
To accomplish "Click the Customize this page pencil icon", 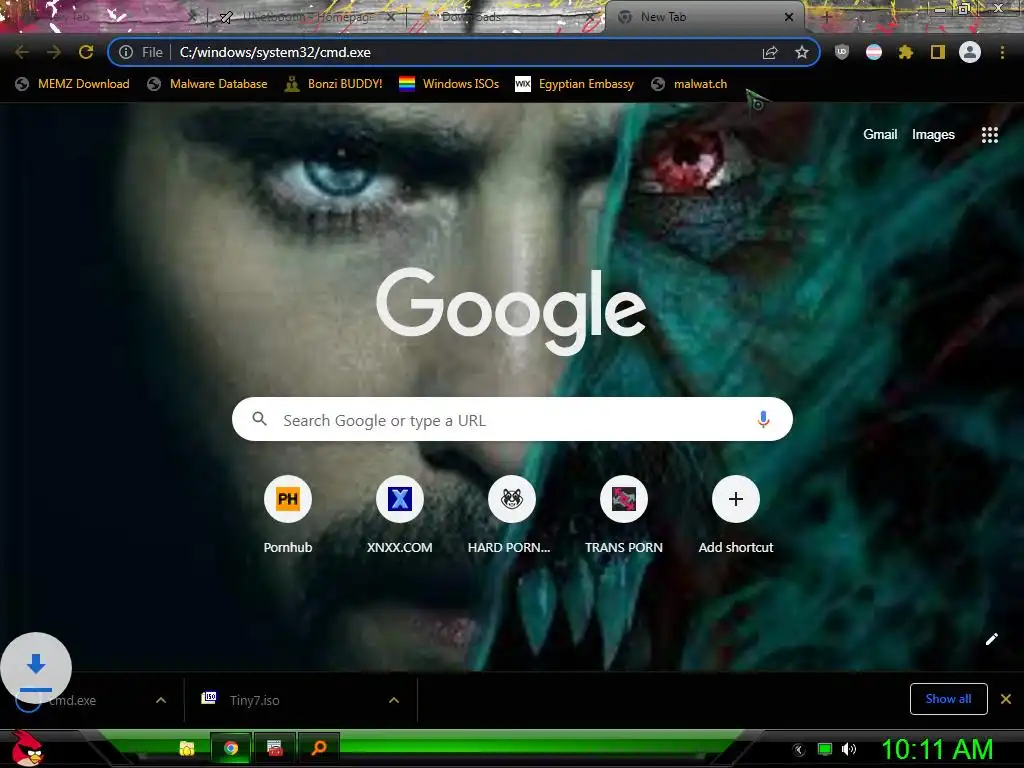I will tap(991, 639).
